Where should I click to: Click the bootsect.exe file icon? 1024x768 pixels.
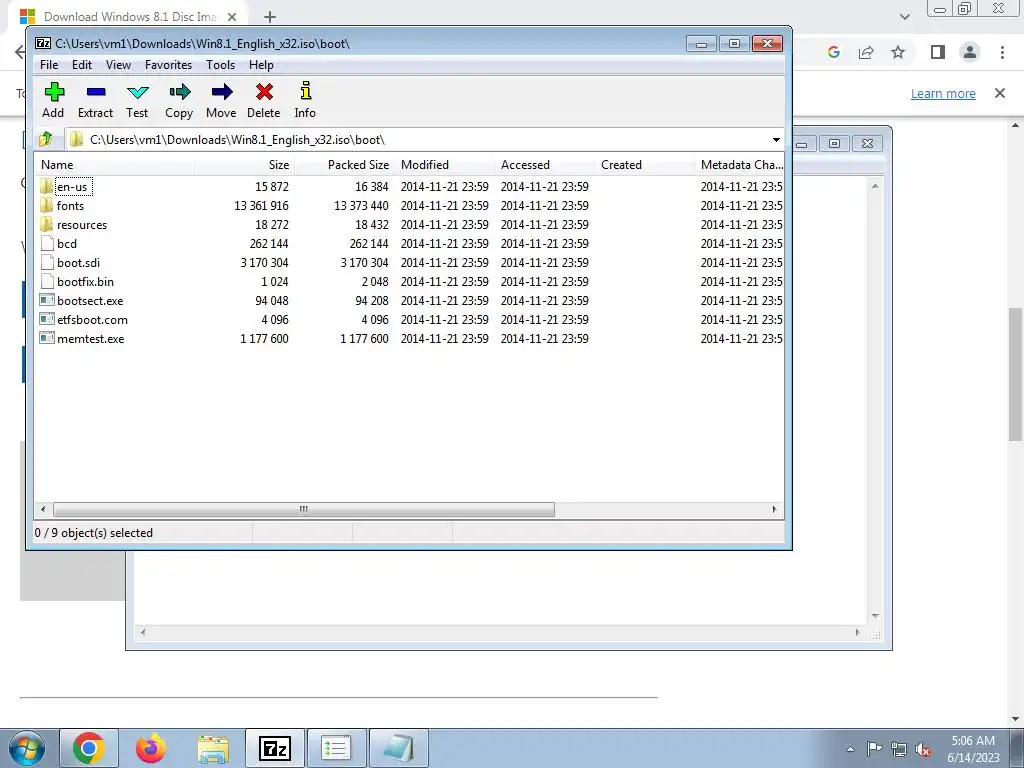46,300
